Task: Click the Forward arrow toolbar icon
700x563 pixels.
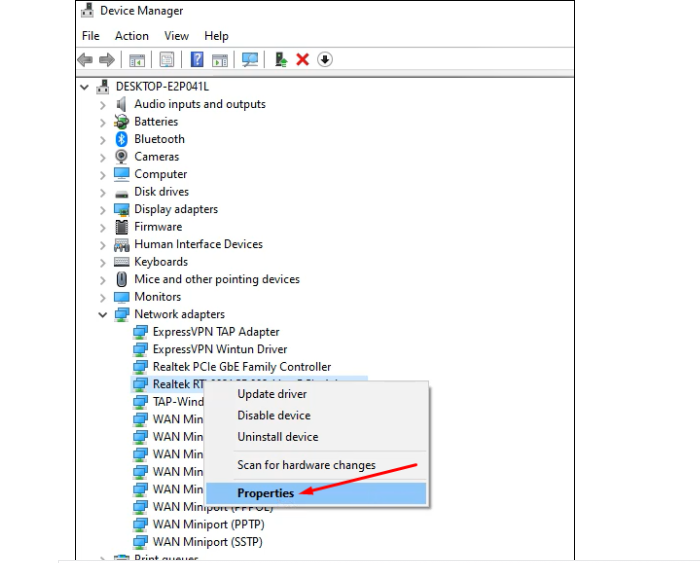Action: (x=107, y=59)
